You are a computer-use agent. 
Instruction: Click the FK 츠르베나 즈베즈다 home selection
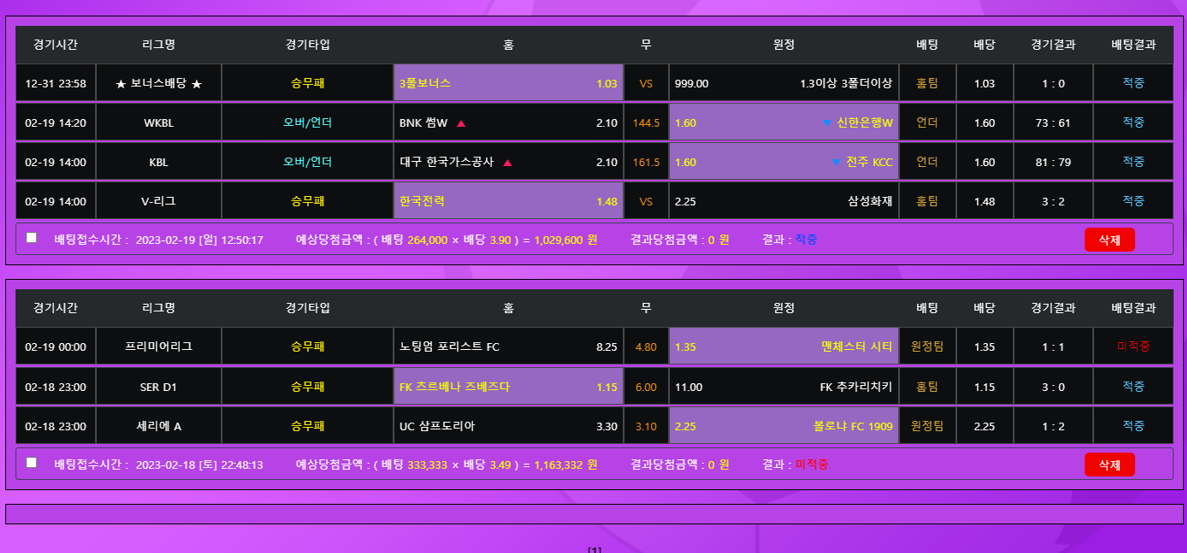click(x=508, y=387)
